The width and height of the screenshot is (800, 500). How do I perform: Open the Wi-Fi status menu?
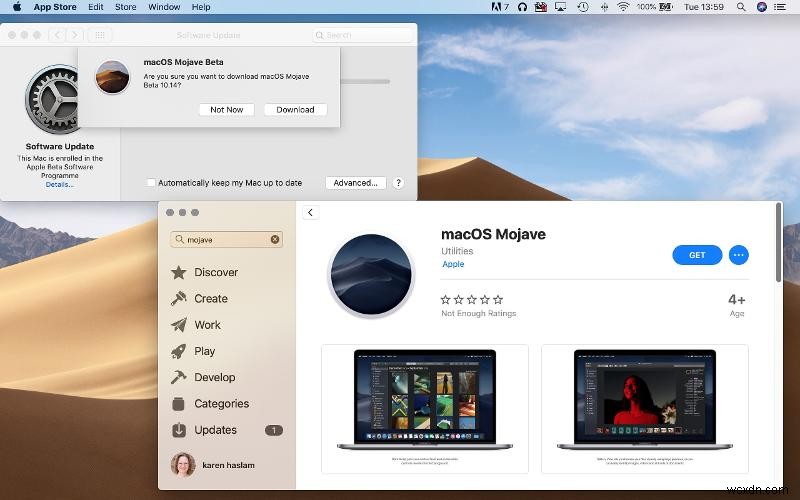(x=623, y=7)
